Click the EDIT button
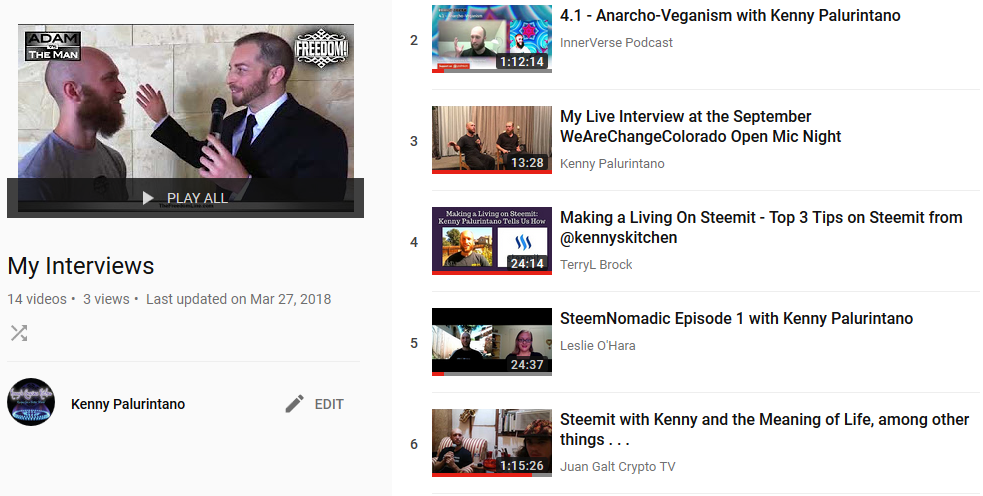This screenshot has height=496, width=983. 314,404
